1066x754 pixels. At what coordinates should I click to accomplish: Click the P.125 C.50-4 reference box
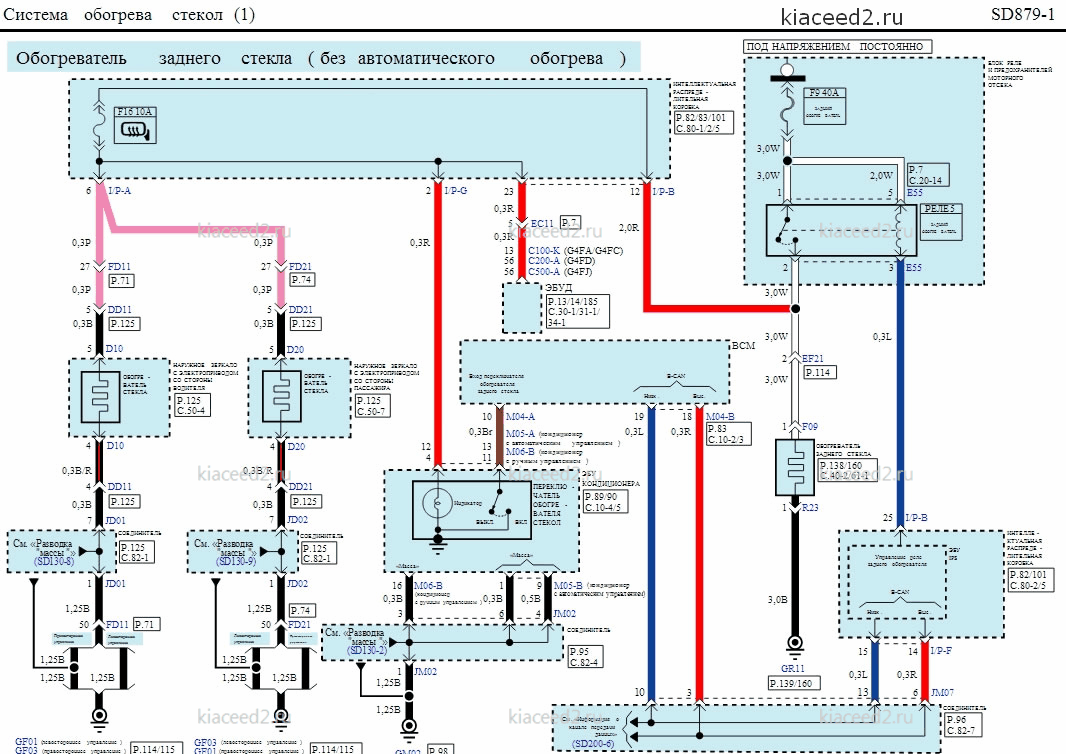[192, 405]
